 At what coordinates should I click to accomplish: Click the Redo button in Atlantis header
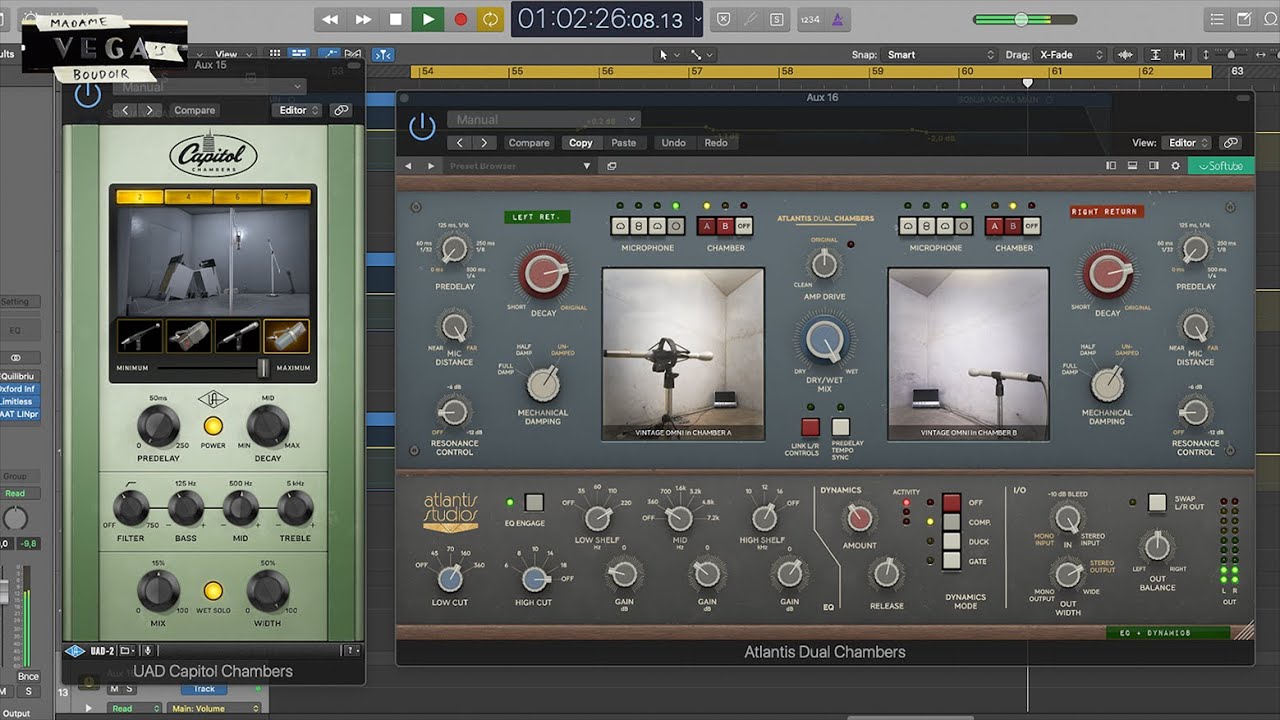(716, 143)
